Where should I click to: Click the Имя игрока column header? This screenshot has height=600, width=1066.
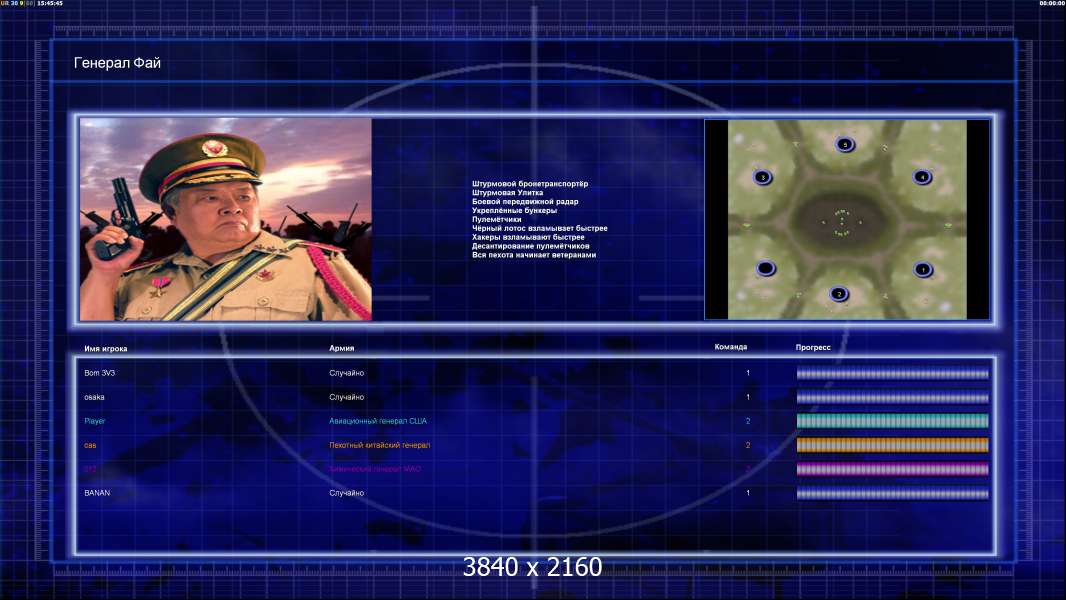click(105, 349)
